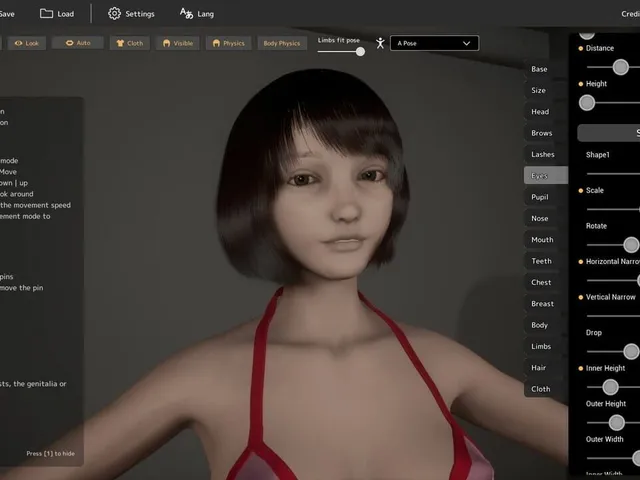Click the Inner Height slider handle

pyautogui.click(x=610, y=387)
